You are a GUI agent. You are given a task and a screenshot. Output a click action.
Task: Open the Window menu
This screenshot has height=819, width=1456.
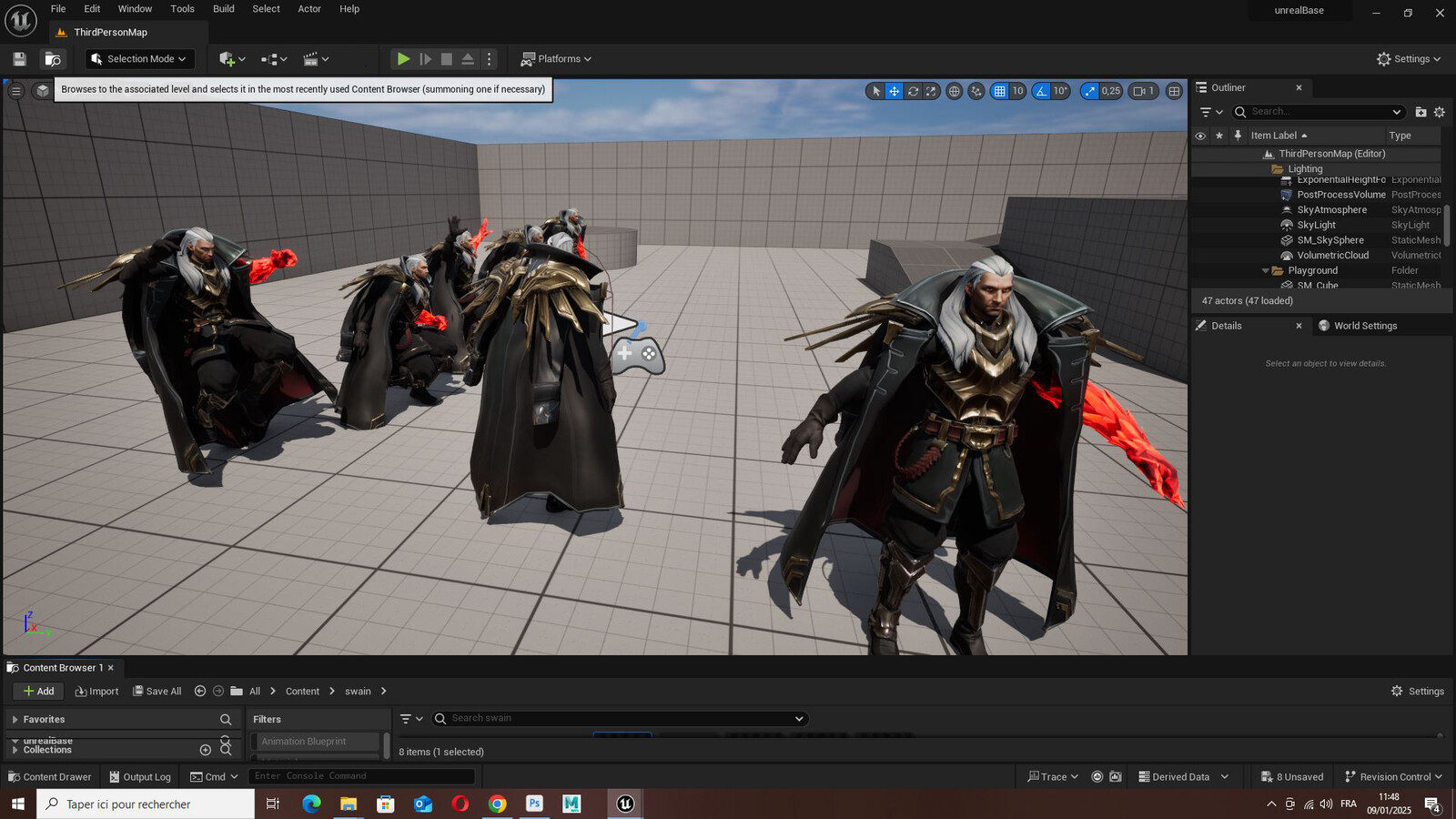135,9
